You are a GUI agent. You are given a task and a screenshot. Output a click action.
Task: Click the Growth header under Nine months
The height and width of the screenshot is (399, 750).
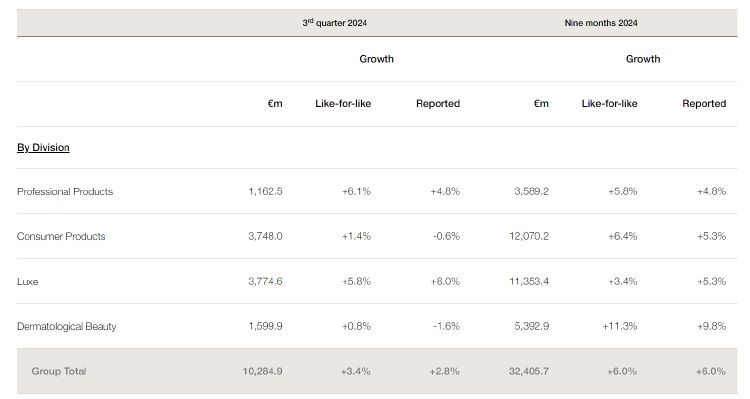pyautogui.click(x=643, y=59)
